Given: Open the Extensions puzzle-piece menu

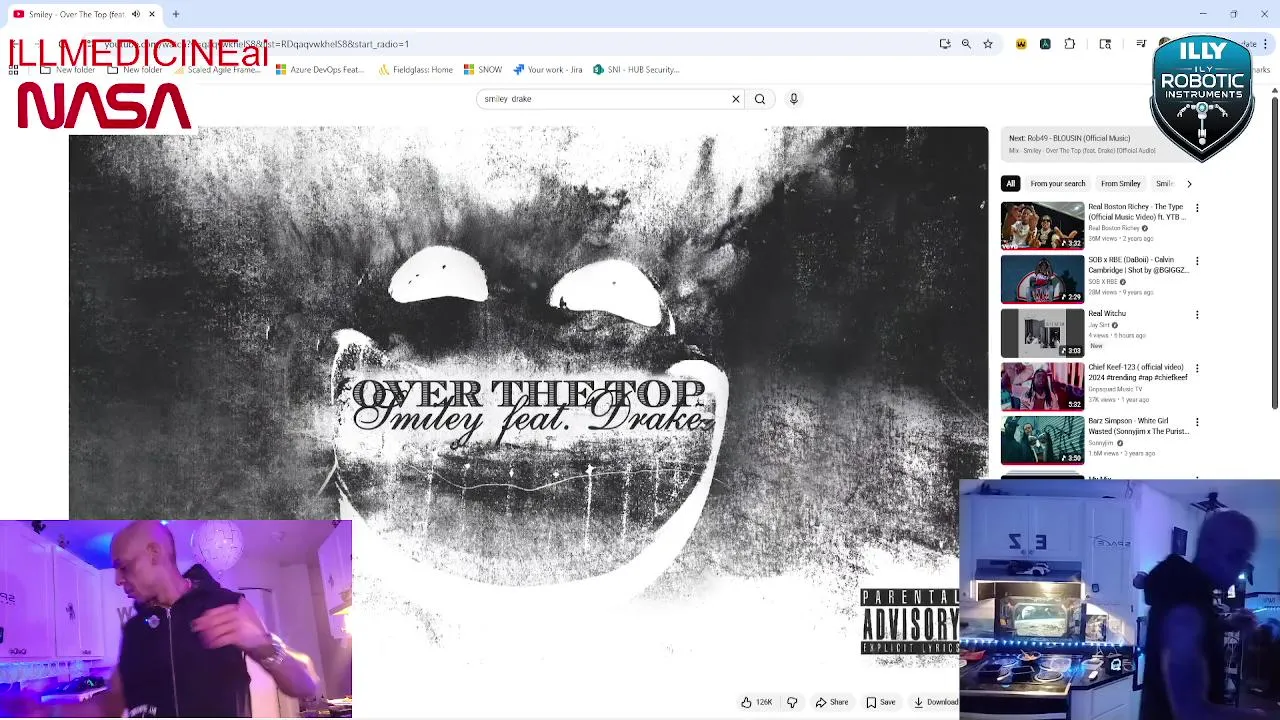Looking at the screenshot, I should point(1070,44).
